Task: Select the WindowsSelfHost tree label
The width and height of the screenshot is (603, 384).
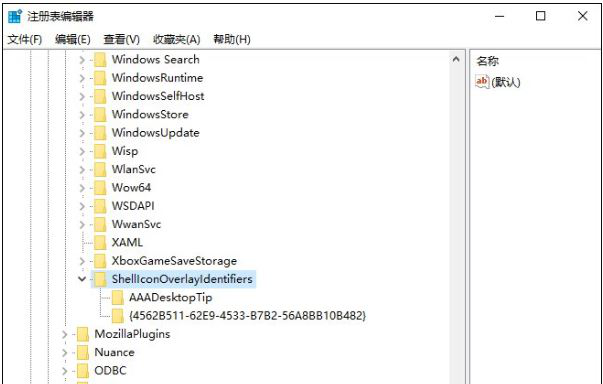Action: [158, 96]
